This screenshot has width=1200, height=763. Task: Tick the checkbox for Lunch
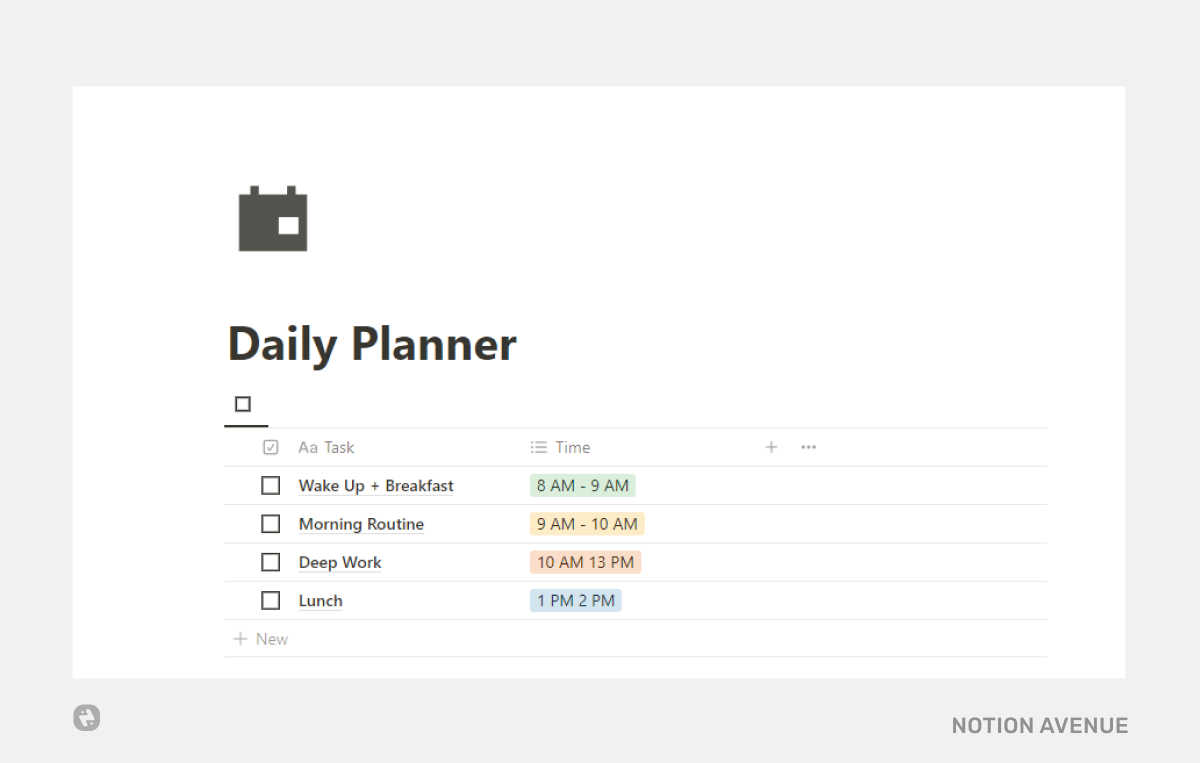[x=270, y=600]
